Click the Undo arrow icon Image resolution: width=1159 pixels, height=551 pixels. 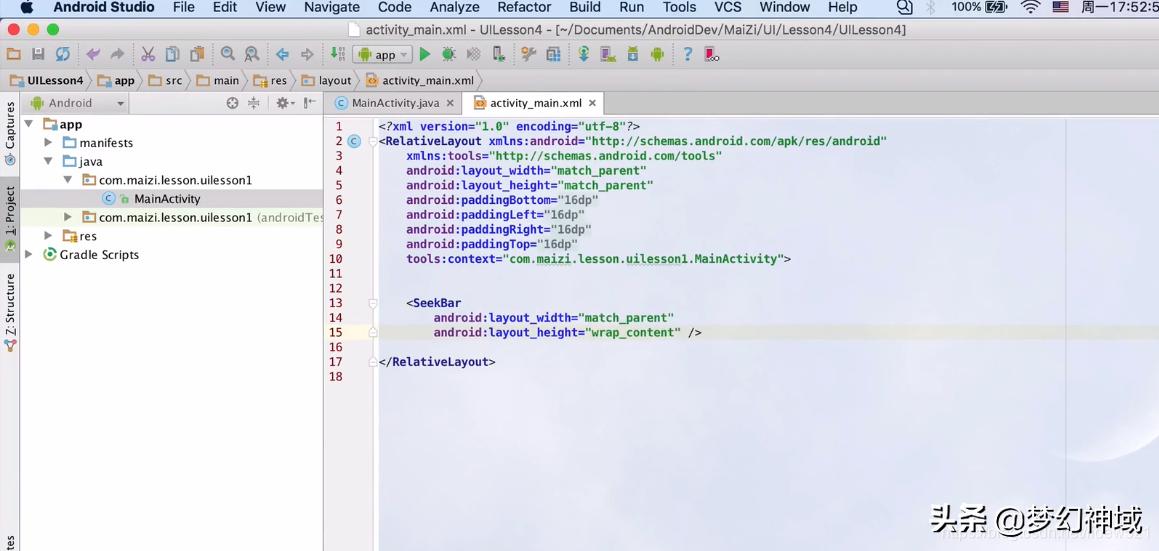[93, 55]
